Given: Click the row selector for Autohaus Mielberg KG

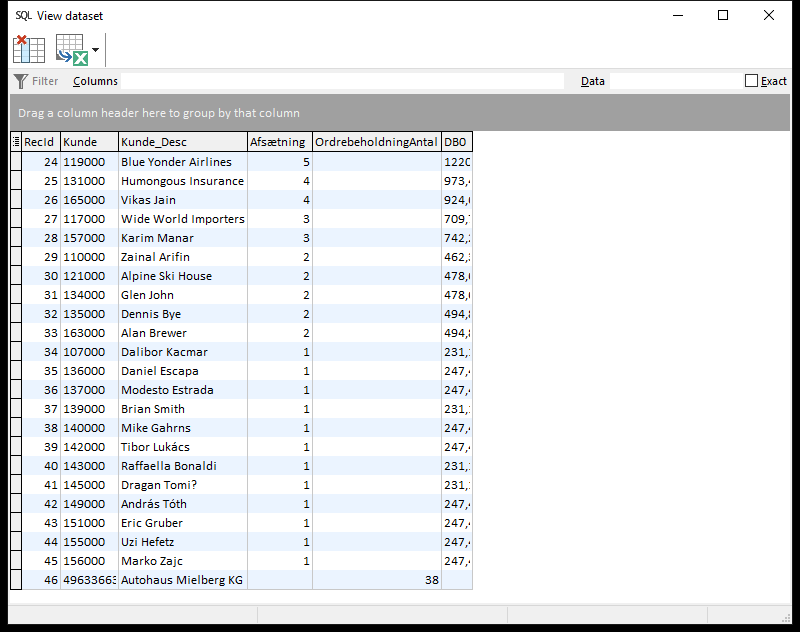Looking at the screenshot, I should point(16,580).
